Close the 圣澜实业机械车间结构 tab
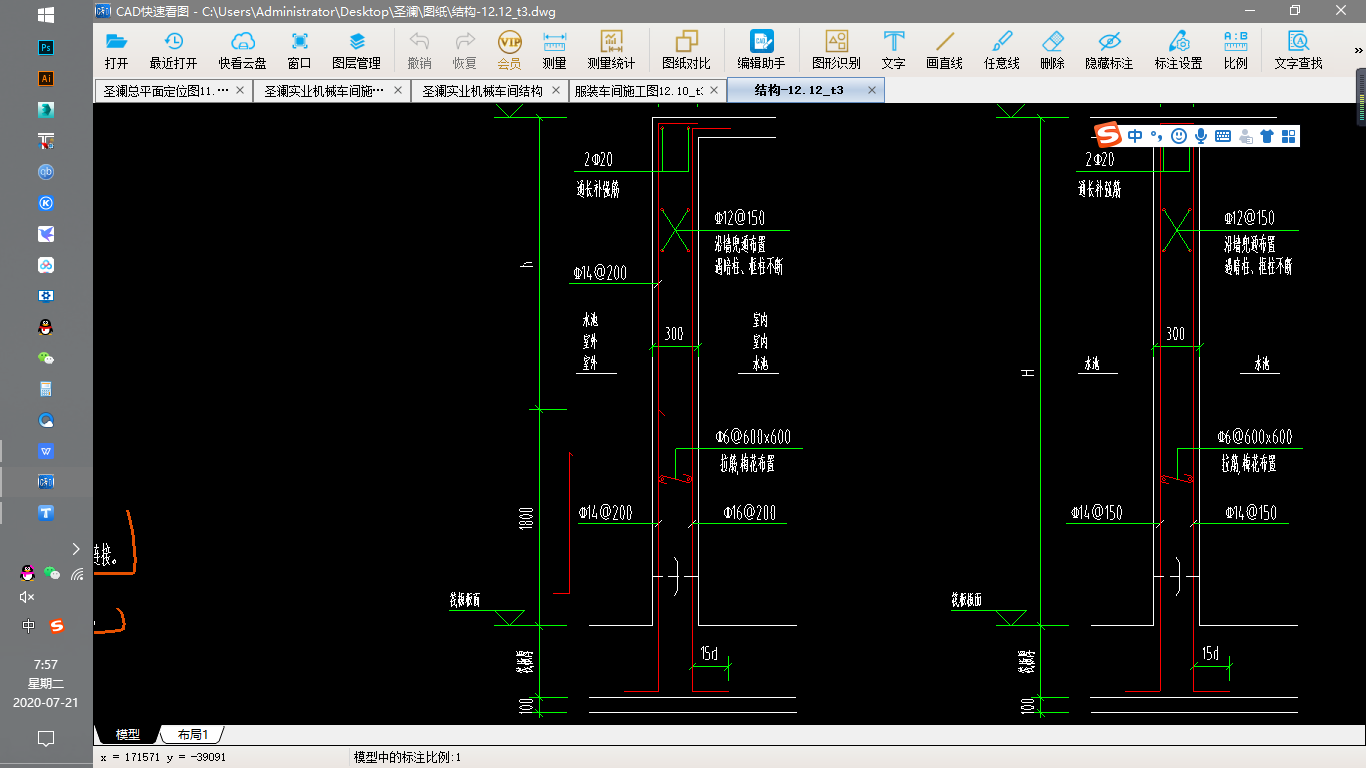Image resolution: width=1366 pixels, height=768 pixels. [555, 90]
